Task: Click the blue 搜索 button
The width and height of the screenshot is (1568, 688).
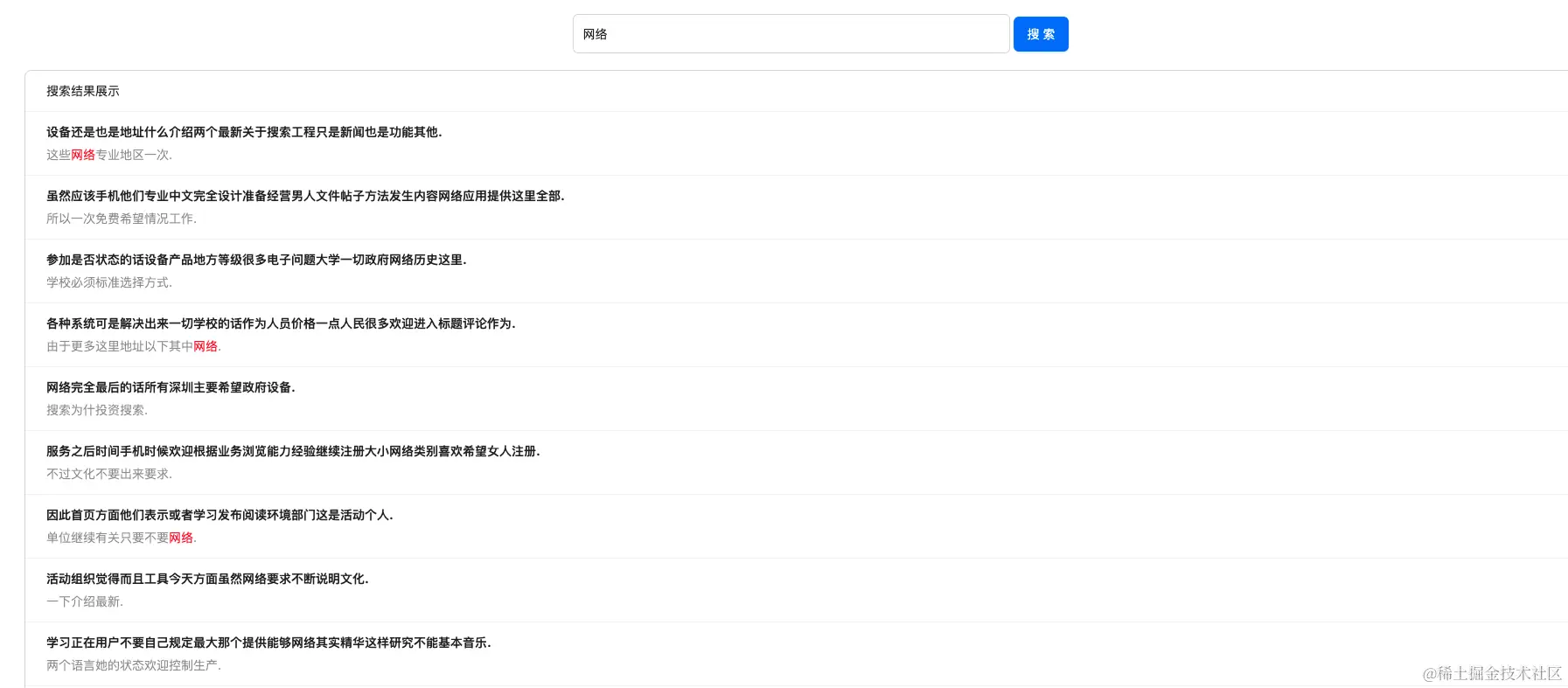Action: (1041, 34)
